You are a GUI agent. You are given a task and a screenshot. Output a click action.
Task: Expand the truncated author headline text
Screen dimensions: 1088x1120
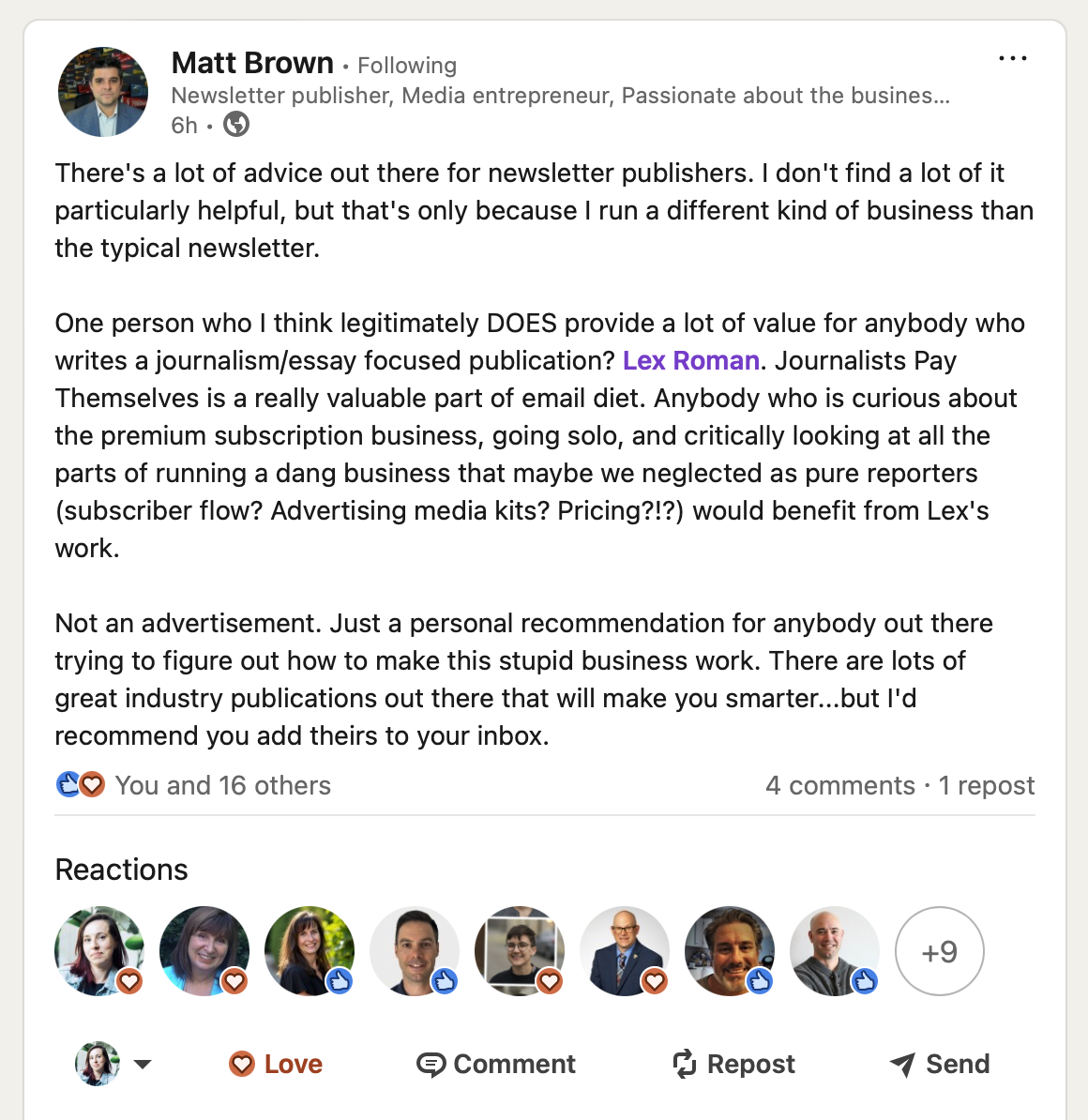click(x=561, y=96)
